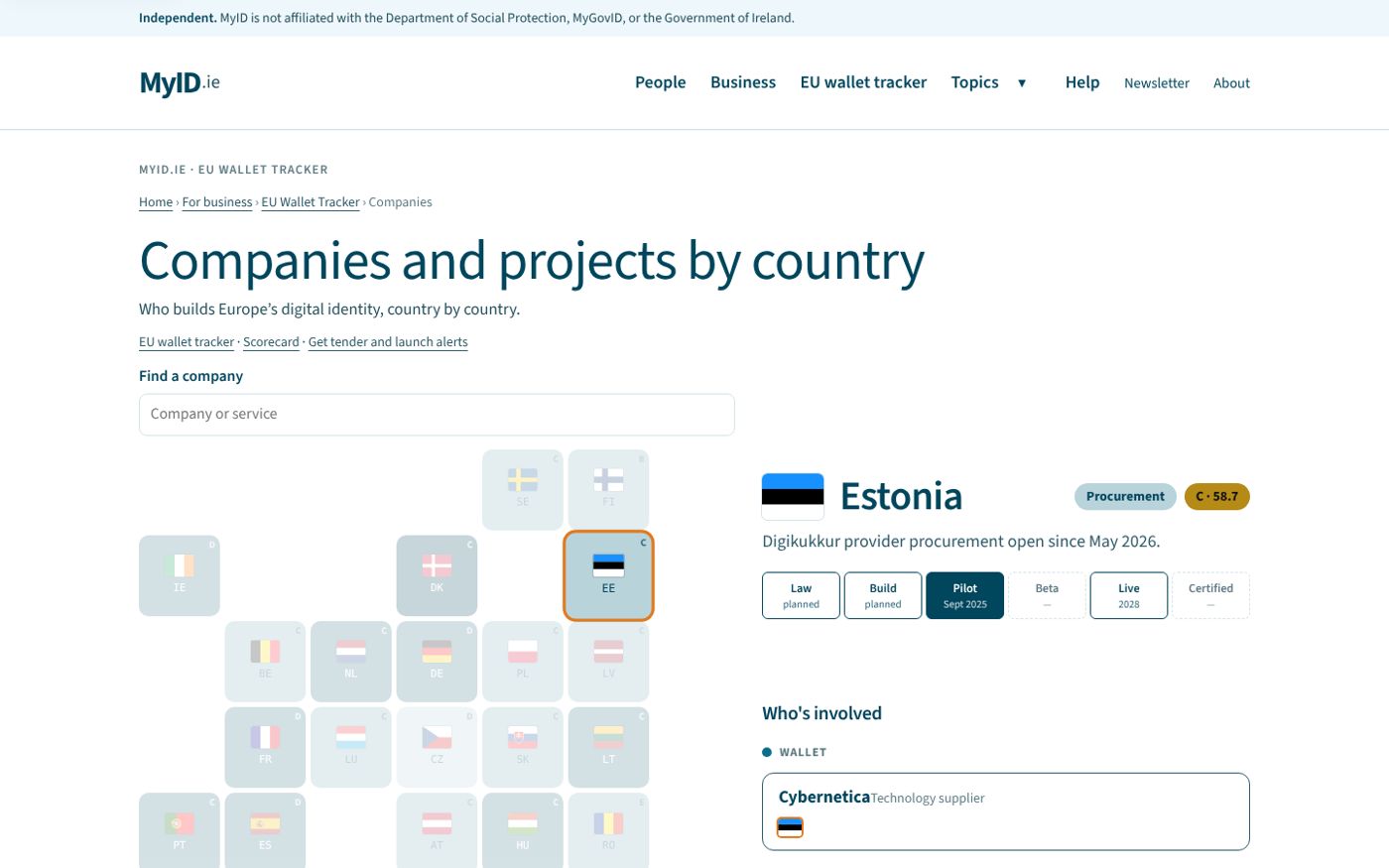Open the Cybernetica technology supplier card

click(x=1006, y=811)
